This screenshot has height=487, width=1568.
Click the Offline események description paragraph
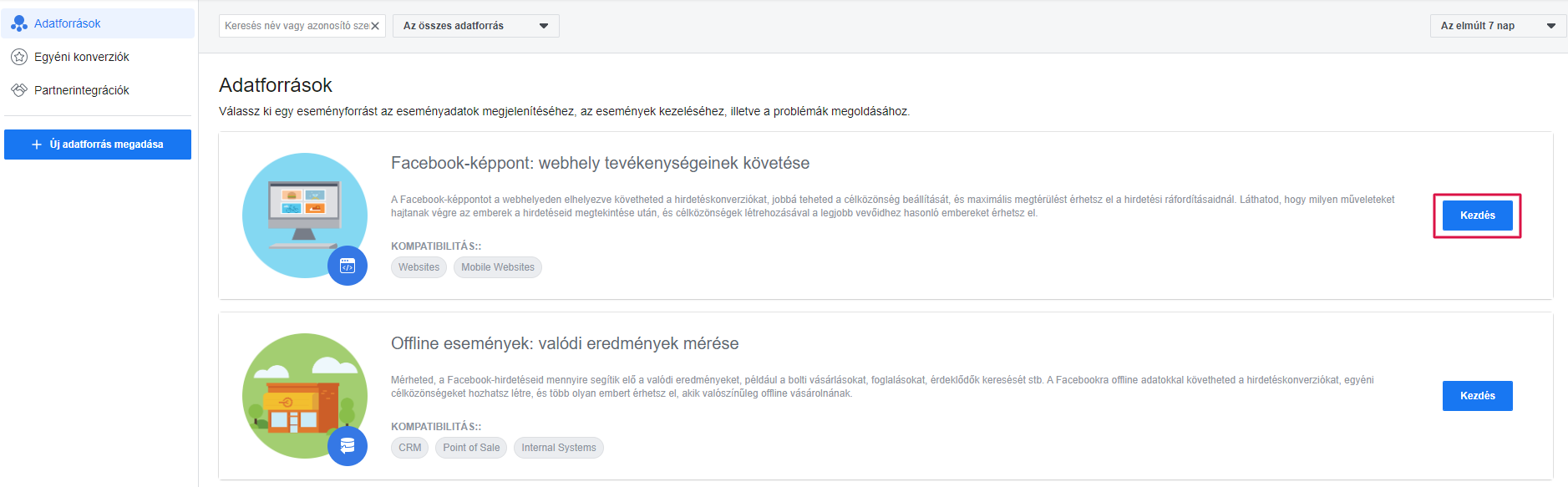pos(882,387)
